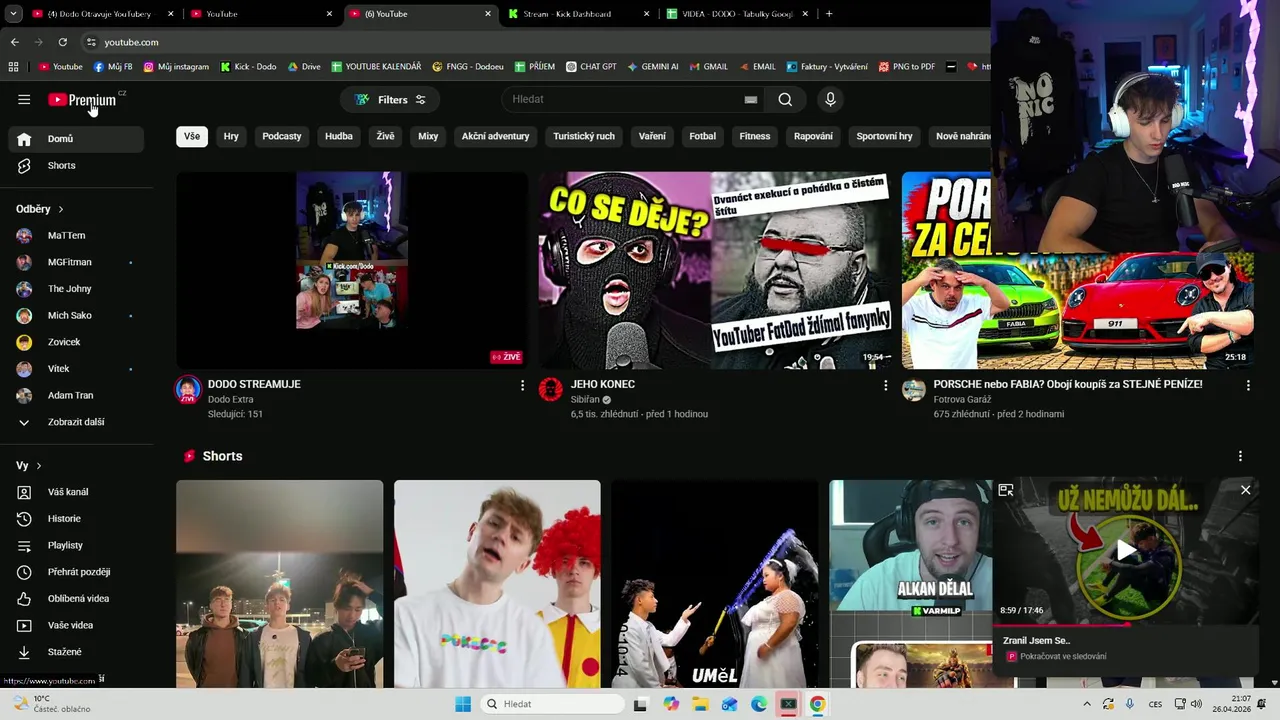Select the Podcasty filter chip
Screen dimensions: 1280x720
coord(282,136)
